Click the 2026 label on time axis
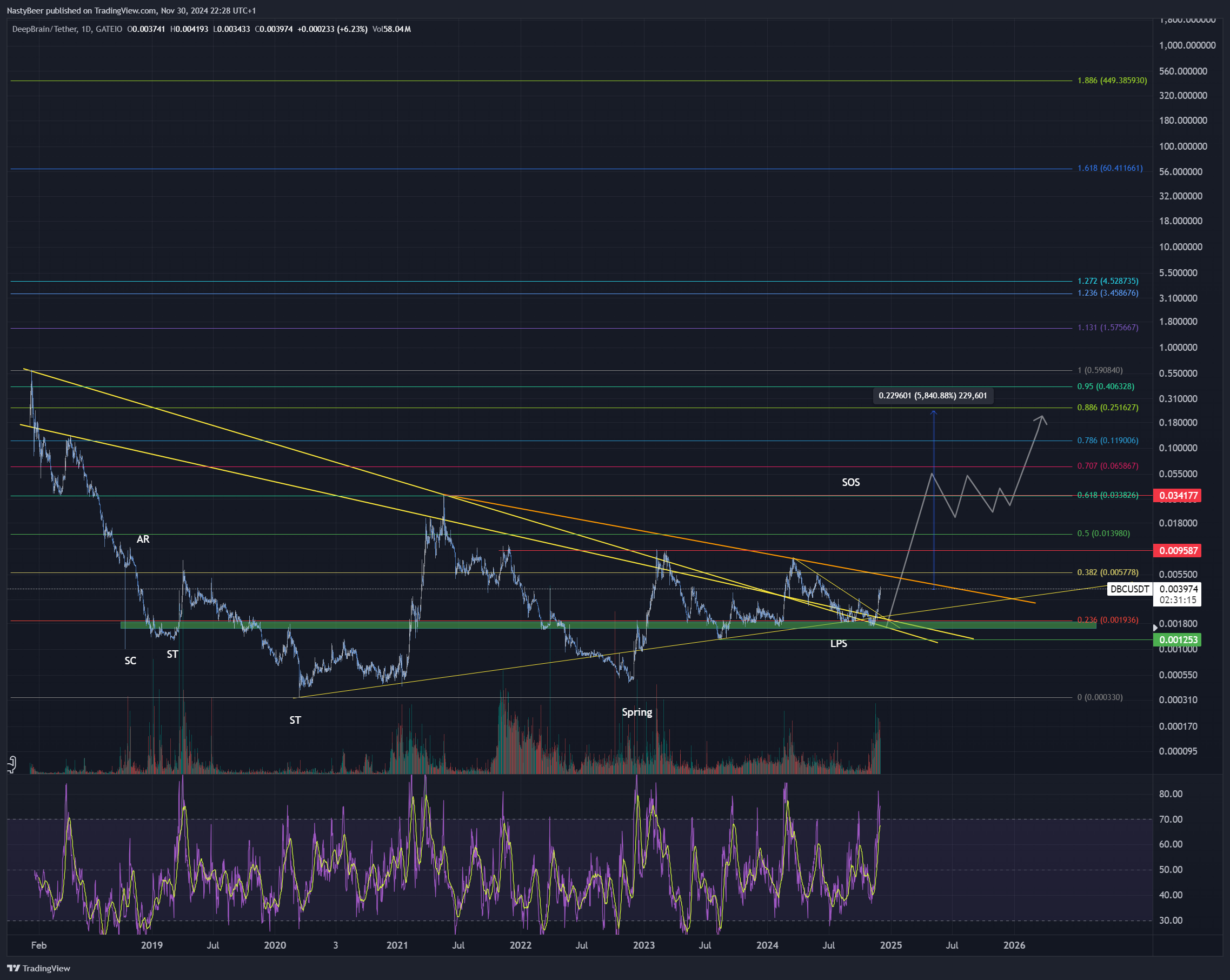This screenshot has height=980, width=1230. pyautogui.click(x=1014, y=945)
